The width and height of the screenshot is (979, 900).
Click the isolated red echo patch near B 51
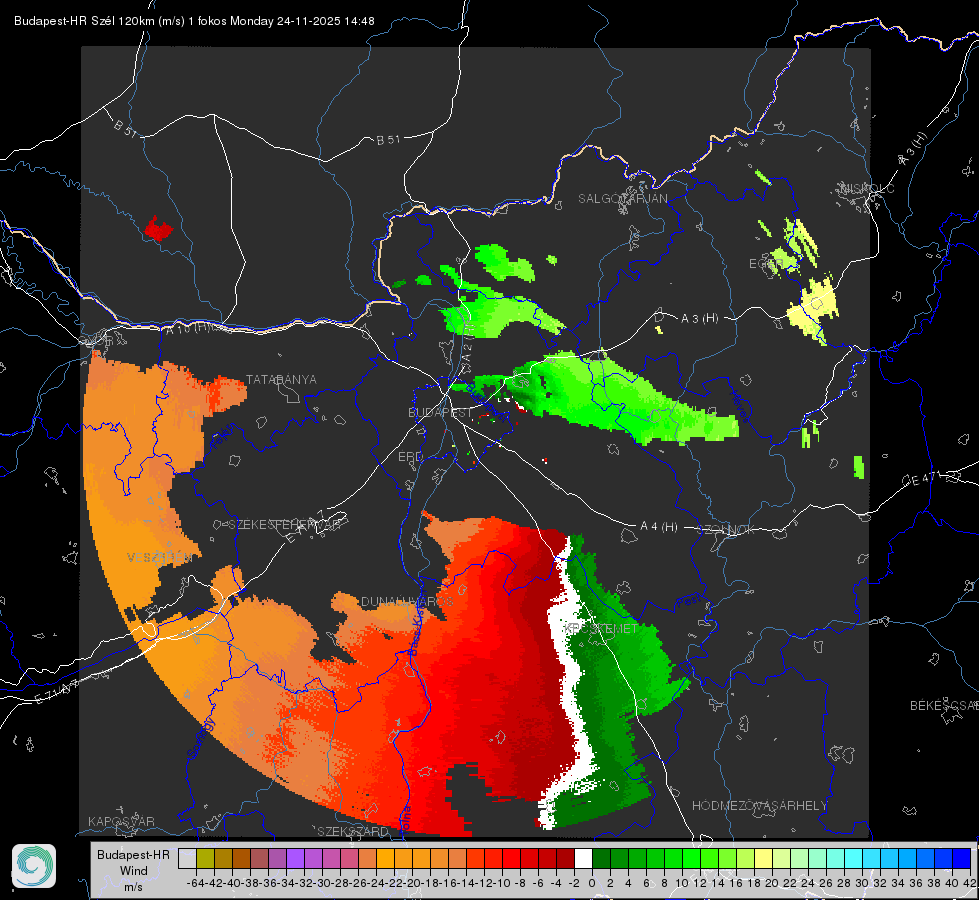[158, 229]
